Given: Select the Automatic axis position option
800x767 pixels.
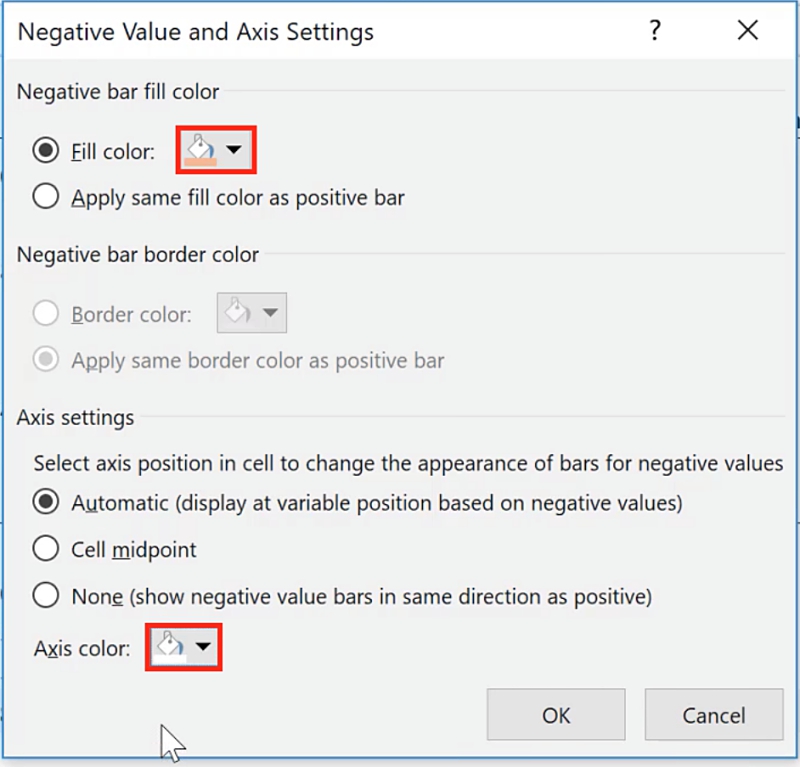Looking at the screenshot, I should pyautogui.click(x=45, y=503).
